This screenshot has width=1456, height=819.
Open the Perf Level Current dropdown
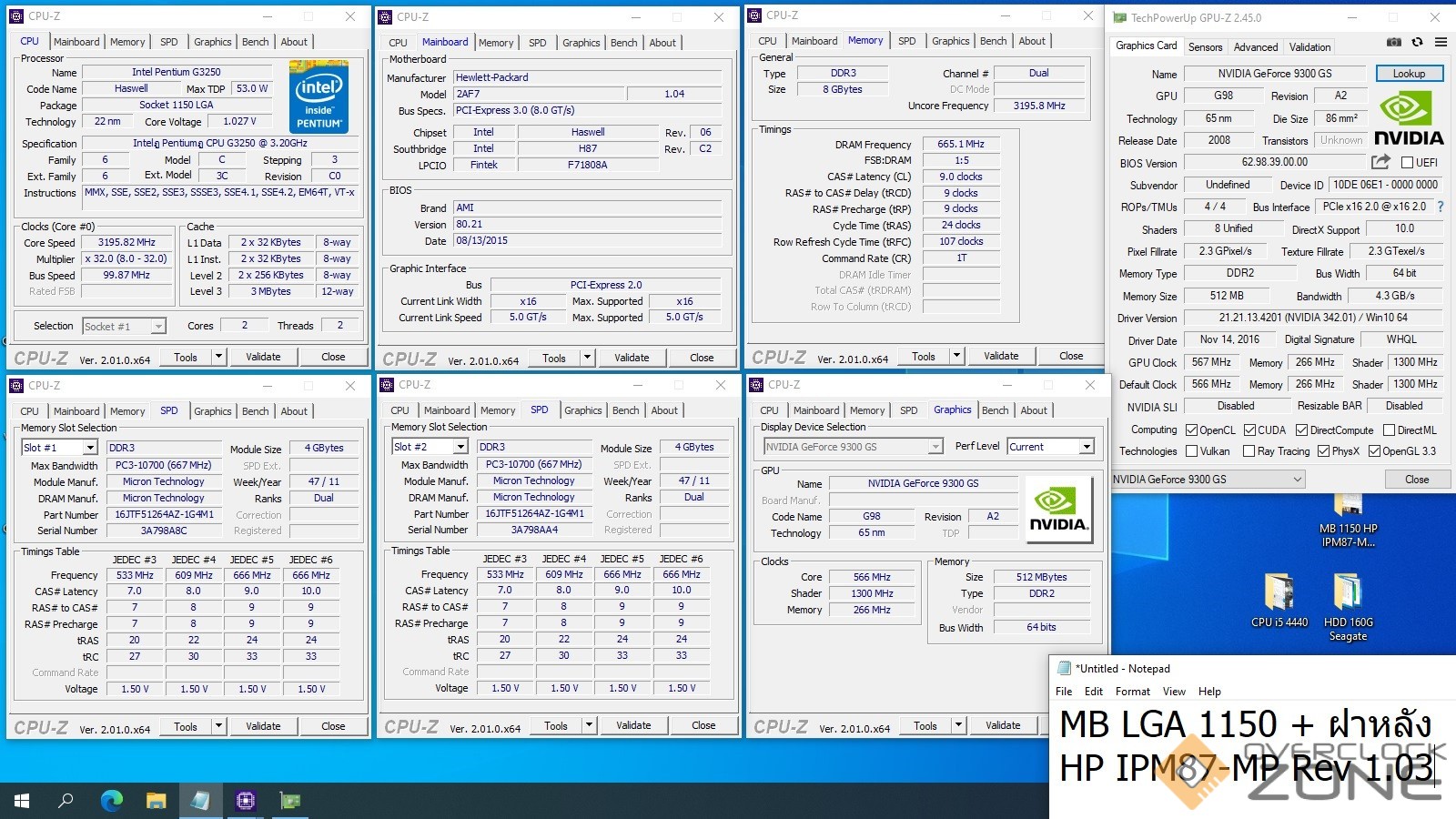1087,447
